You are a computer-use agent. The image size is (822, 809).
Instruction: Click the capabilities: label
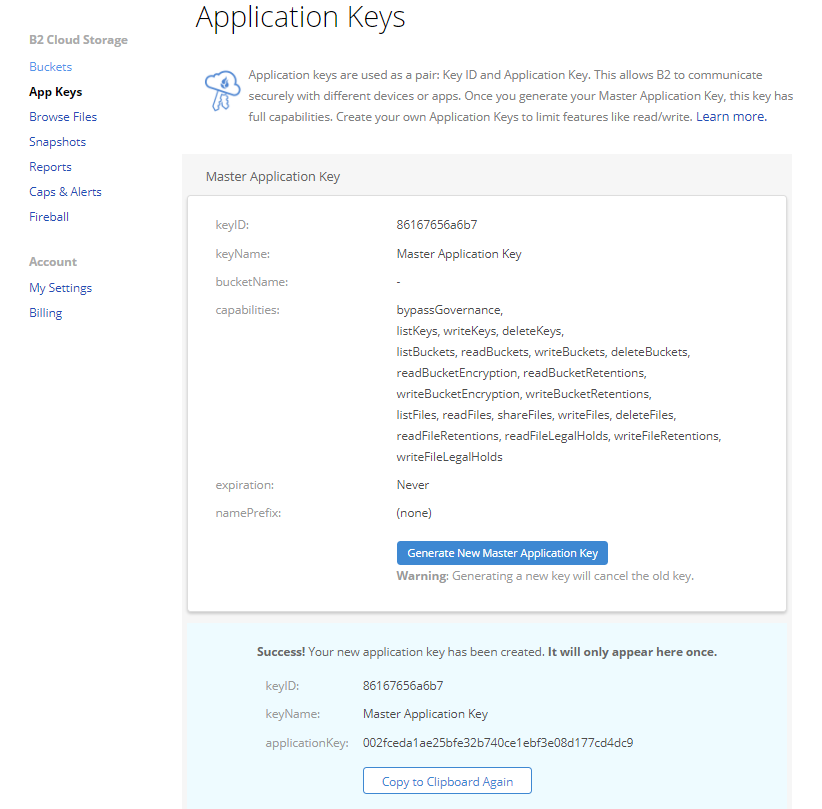[x=247, y=310]
